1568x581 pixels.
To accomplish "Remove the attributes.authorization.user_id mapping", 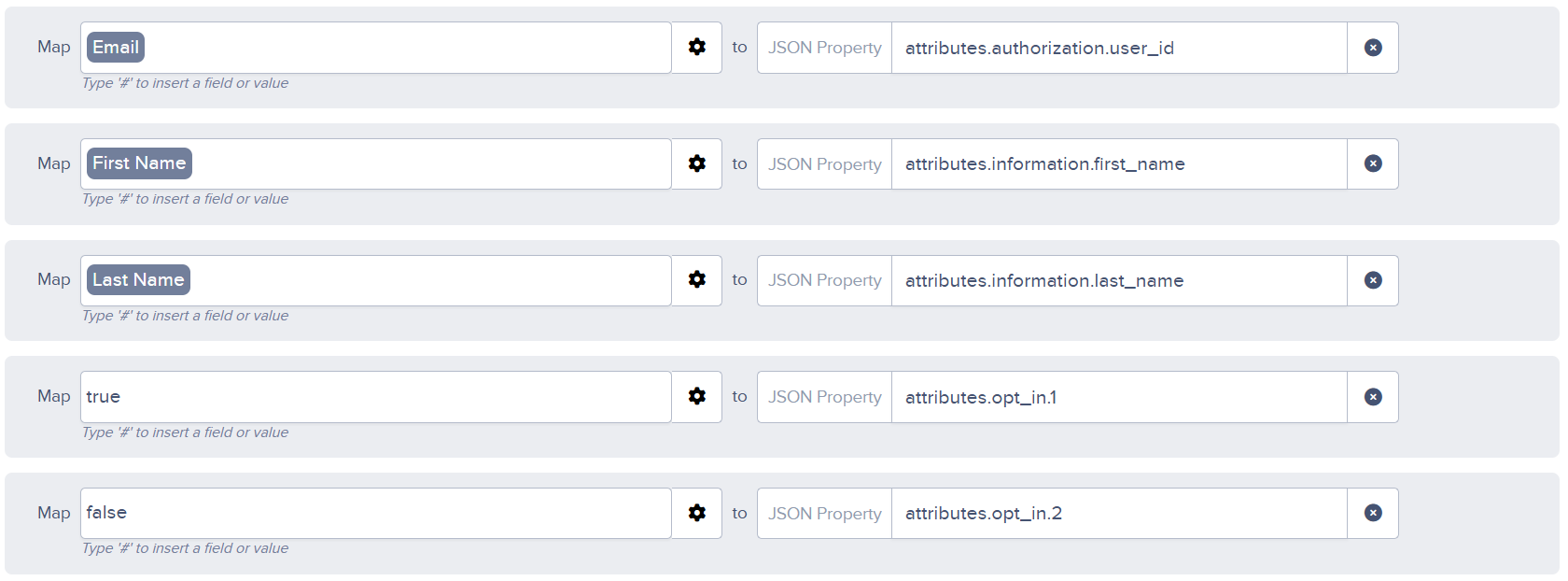I will coord(1373,48).
